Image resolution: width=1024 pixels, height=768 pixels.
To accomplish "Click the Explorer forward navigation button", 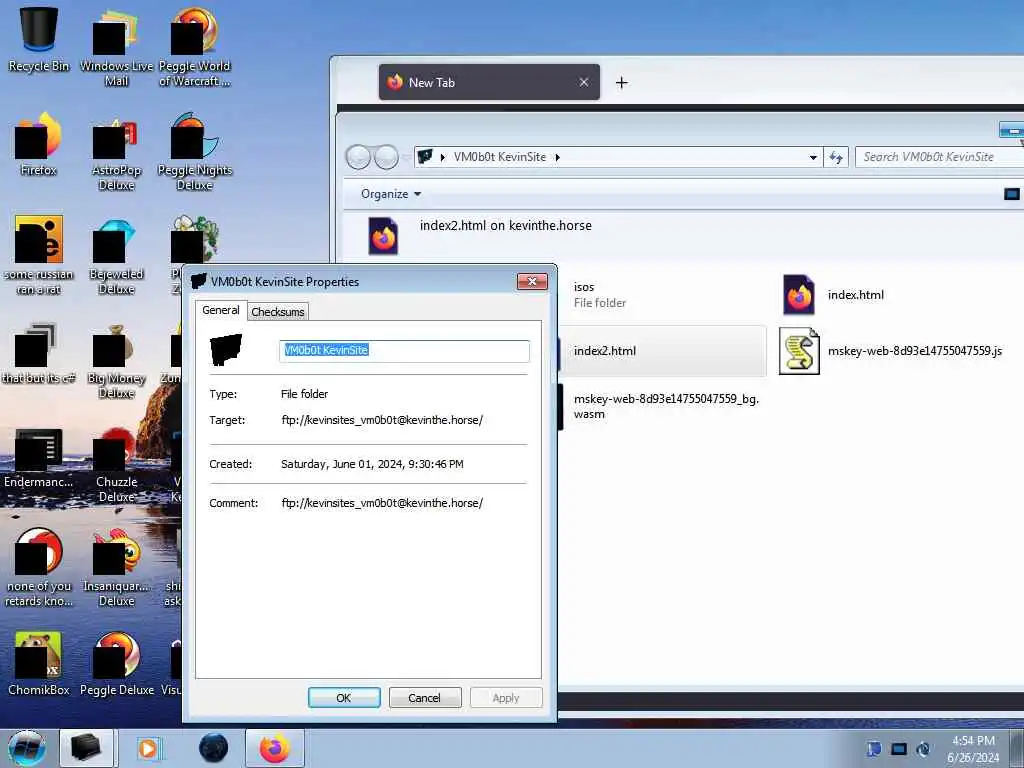I will coord(387,157).
